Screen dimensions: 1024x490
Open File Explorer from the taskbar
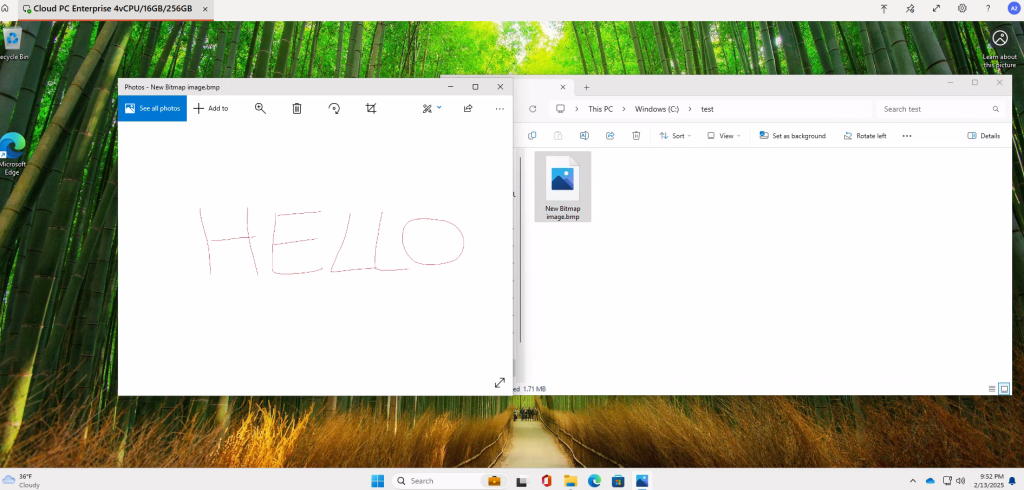[x=570, y=481]
